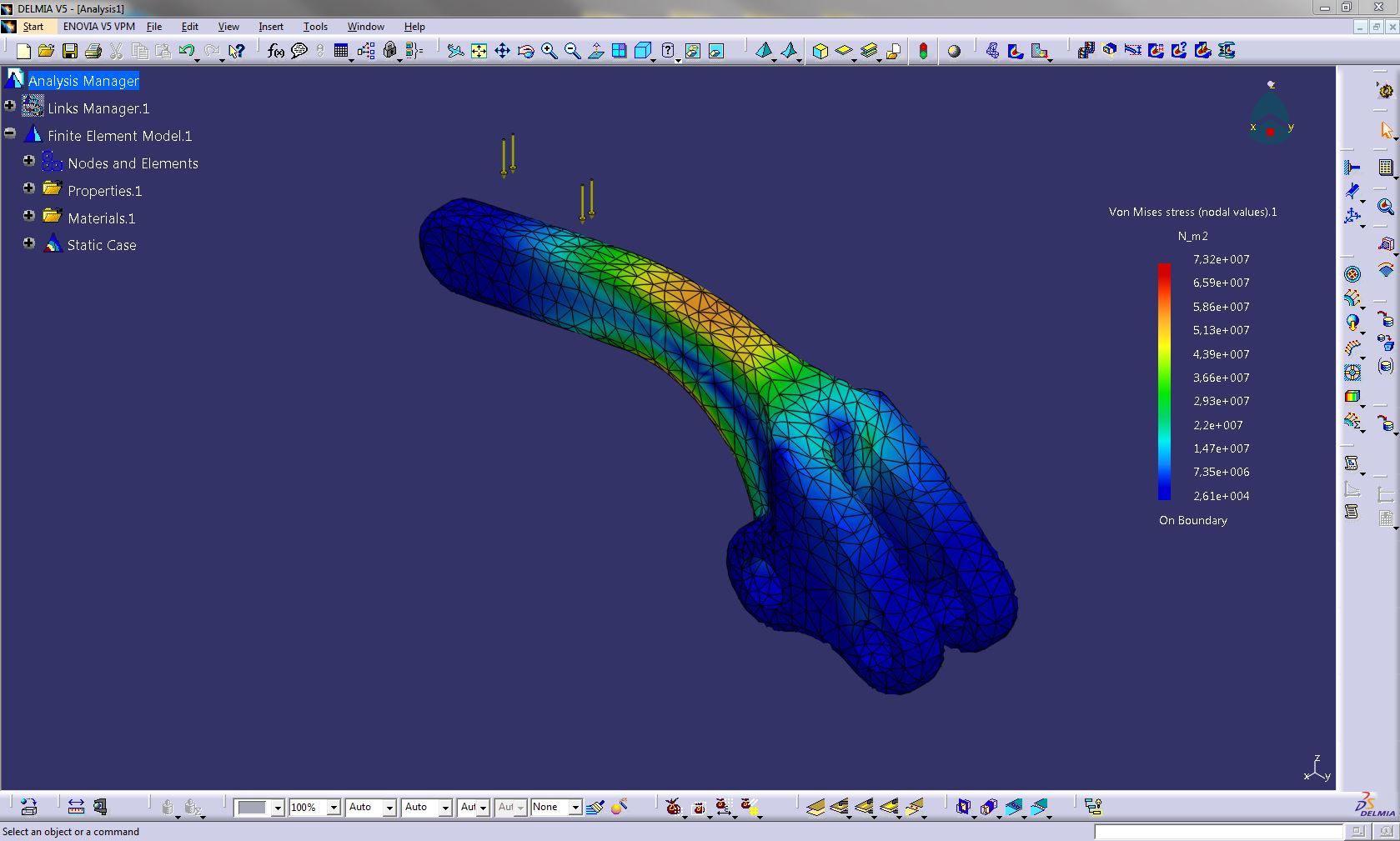Click the Isometric View cube icon
1400x841 pixels.
pos(642,52)
